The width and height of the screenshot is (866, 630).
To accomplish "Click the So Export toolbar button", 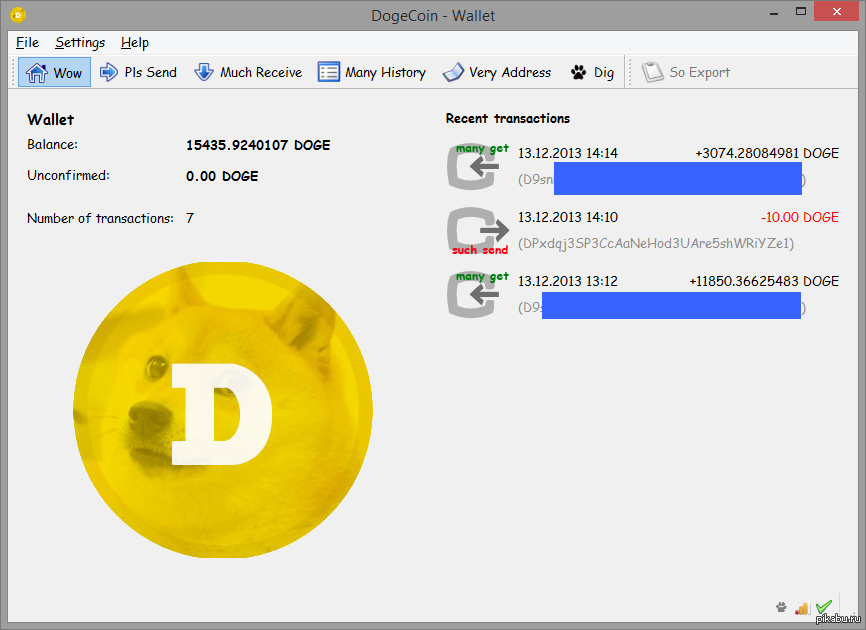I will [686, 72].
